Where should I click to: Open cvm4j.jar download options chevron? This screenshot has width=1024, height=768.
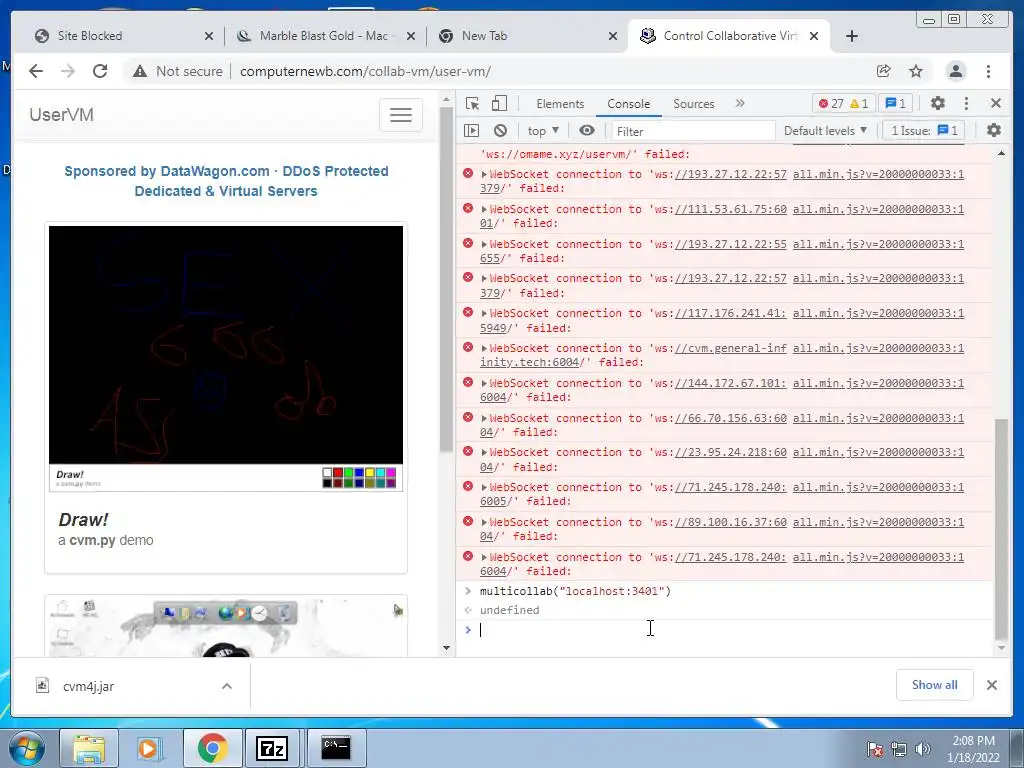227,686
